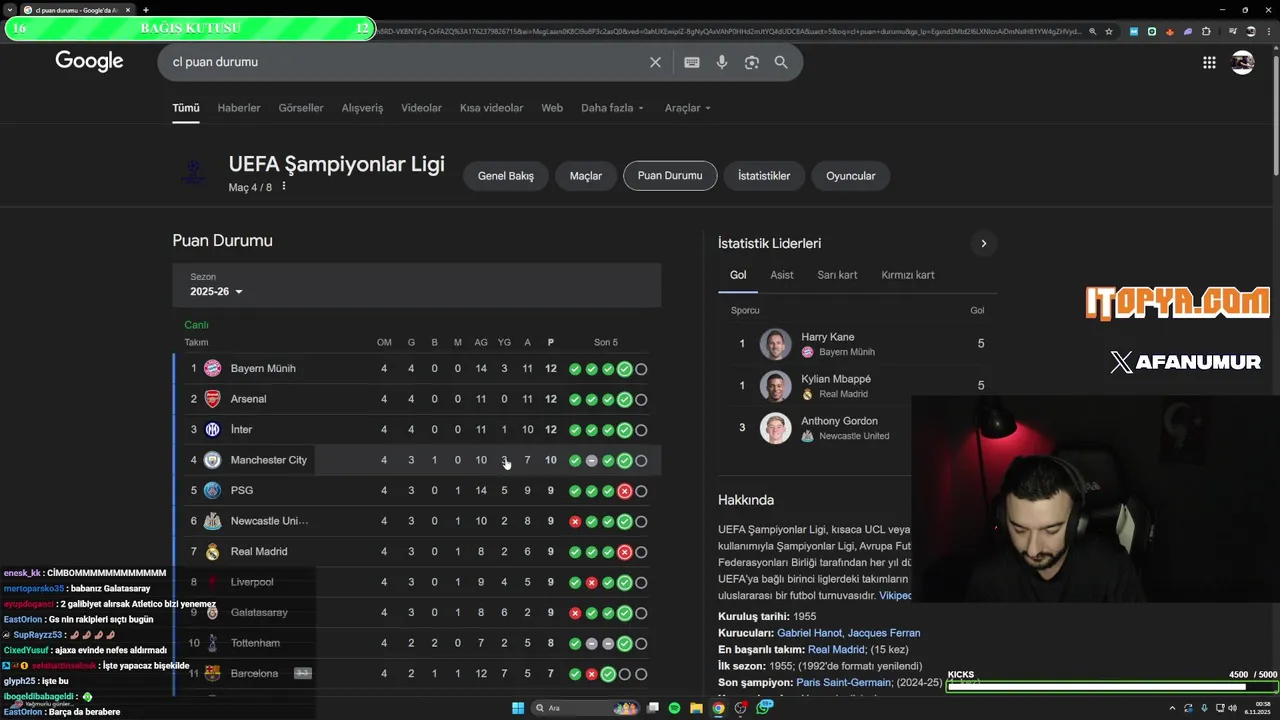Screen dimensions: 1280x720
Task: Search by image with the Lens icon
Action: pyautogui.click(x=752, y=62)
